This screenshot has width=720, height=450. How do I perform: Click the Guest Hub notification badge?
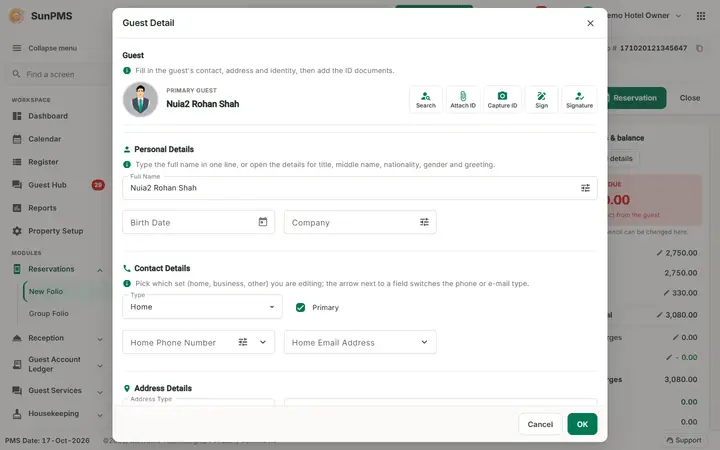[98, 185]
